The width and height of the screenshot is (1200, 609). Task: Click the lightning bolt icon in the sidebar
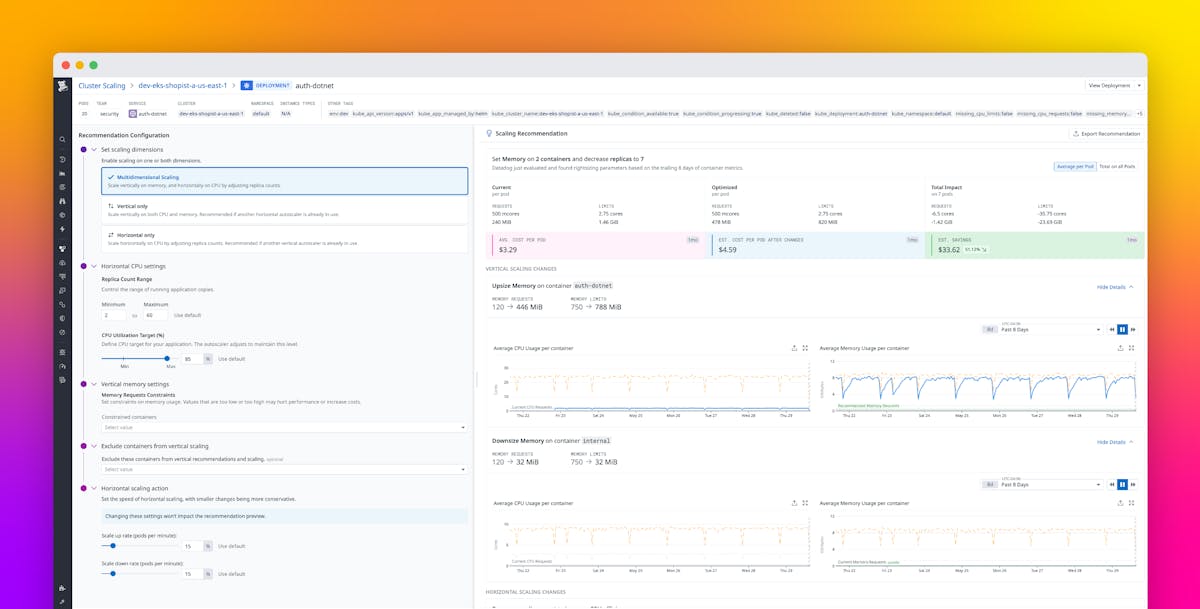coord(62,227)
